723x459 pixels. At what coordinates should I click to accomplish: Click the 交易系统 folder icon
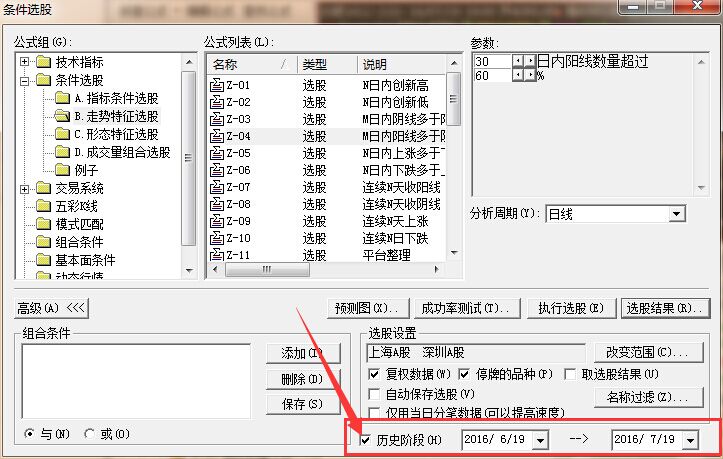(x=43, y=188)
